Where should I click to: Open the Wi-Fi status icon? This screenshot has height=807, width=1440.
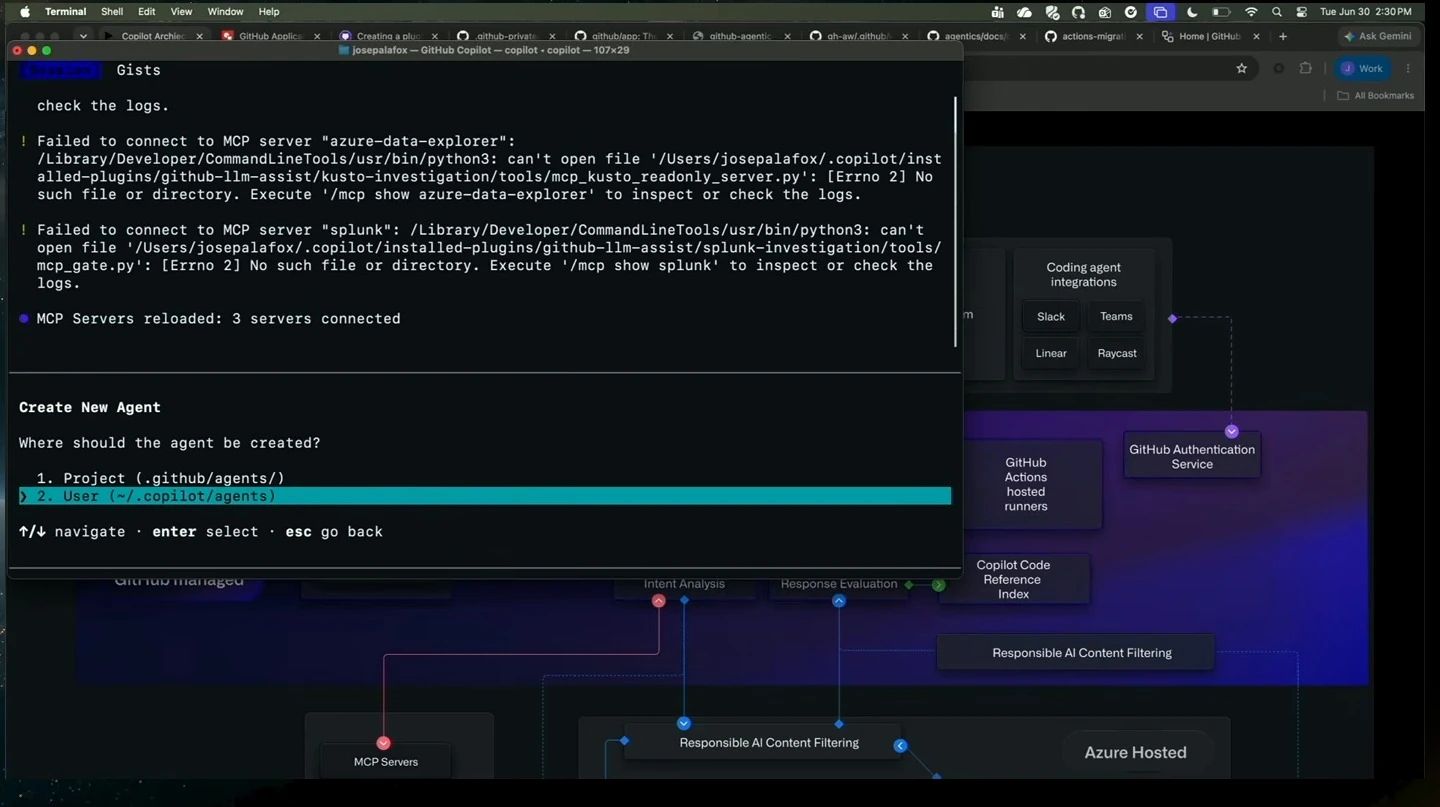(x=1251, y=12)
